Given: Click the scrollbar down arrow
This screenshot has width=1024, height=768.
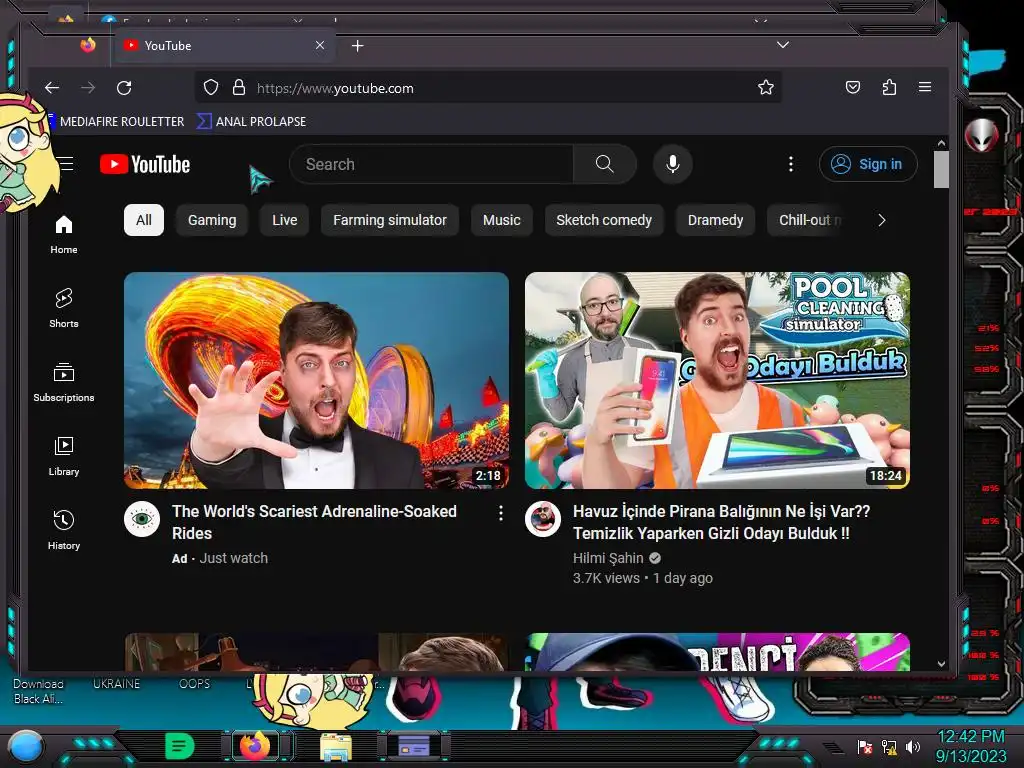Looking at the screenshot, I should 941,664.
